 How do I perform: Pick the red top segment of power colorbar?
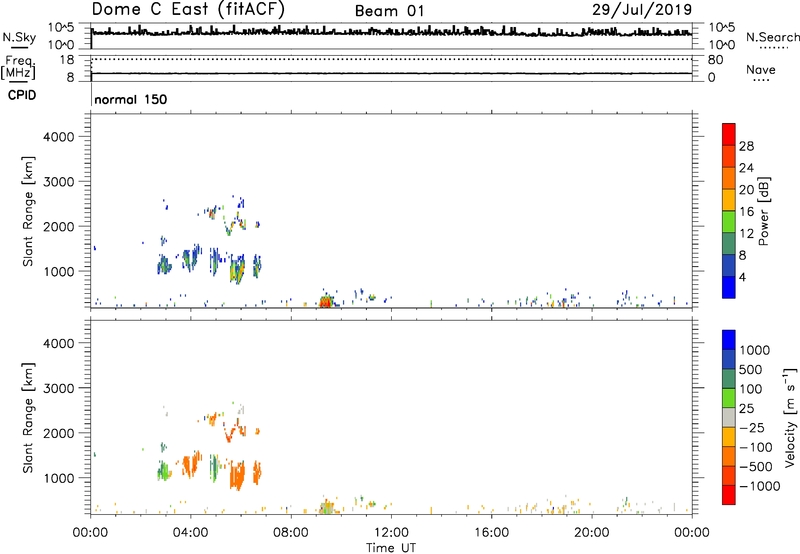729,134
